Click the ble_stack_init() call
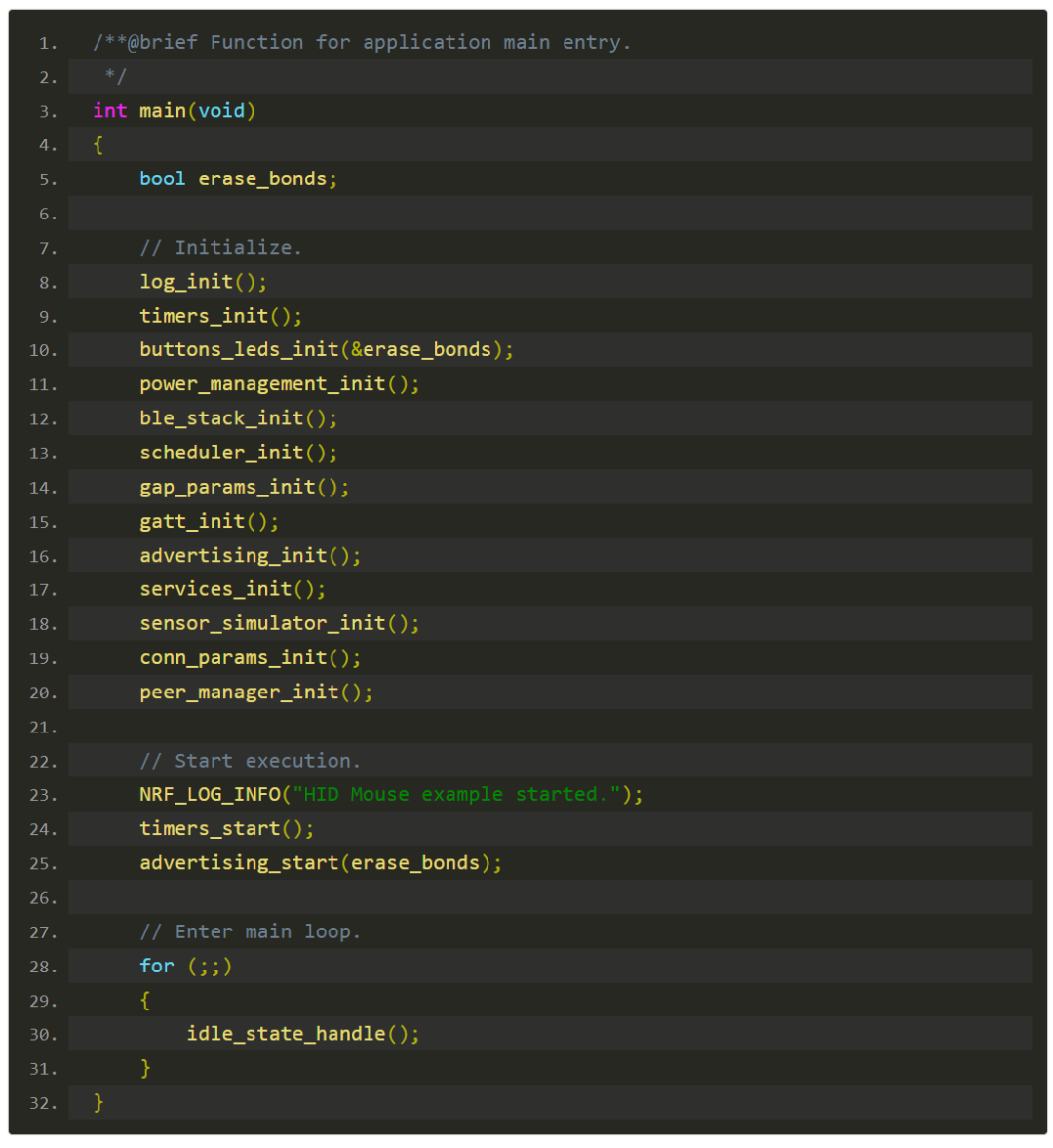The width and height of the screenshot is (1053, 1148). pyautogui.click(x=239, y=418)
